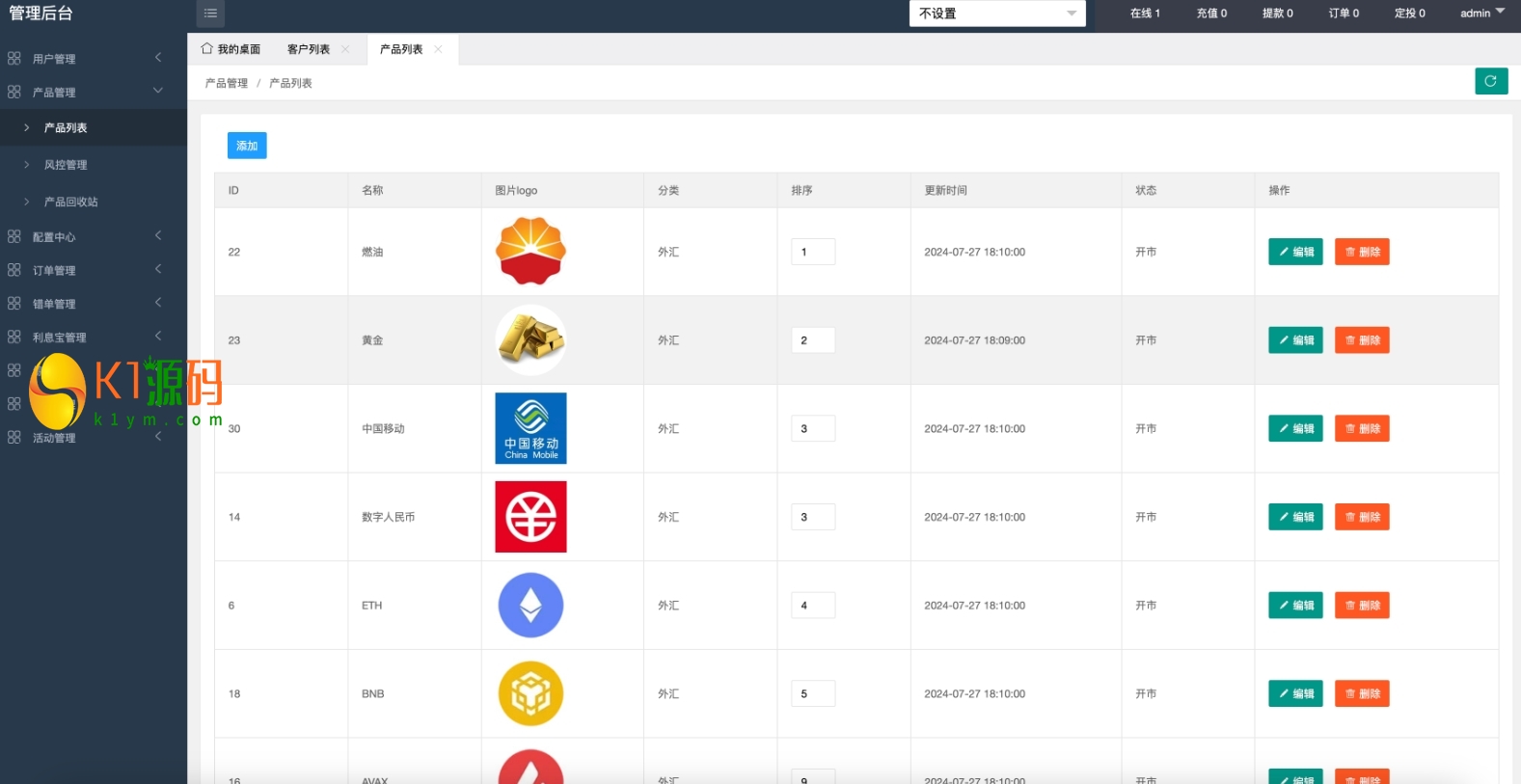This screenshot has height=784, width=1521.
Task: Expand the 活动管理 sidebar menu
Action: coord(94,437)
